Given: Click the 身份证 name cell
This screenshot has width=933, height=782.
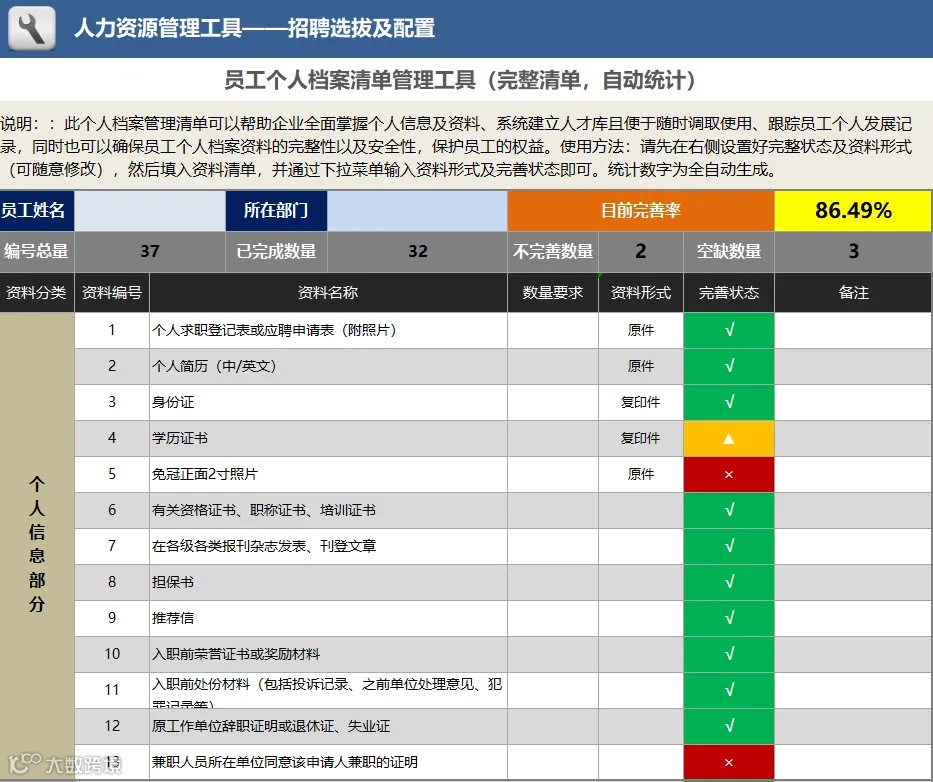Looking at the screenshot, I should (328, 402).
